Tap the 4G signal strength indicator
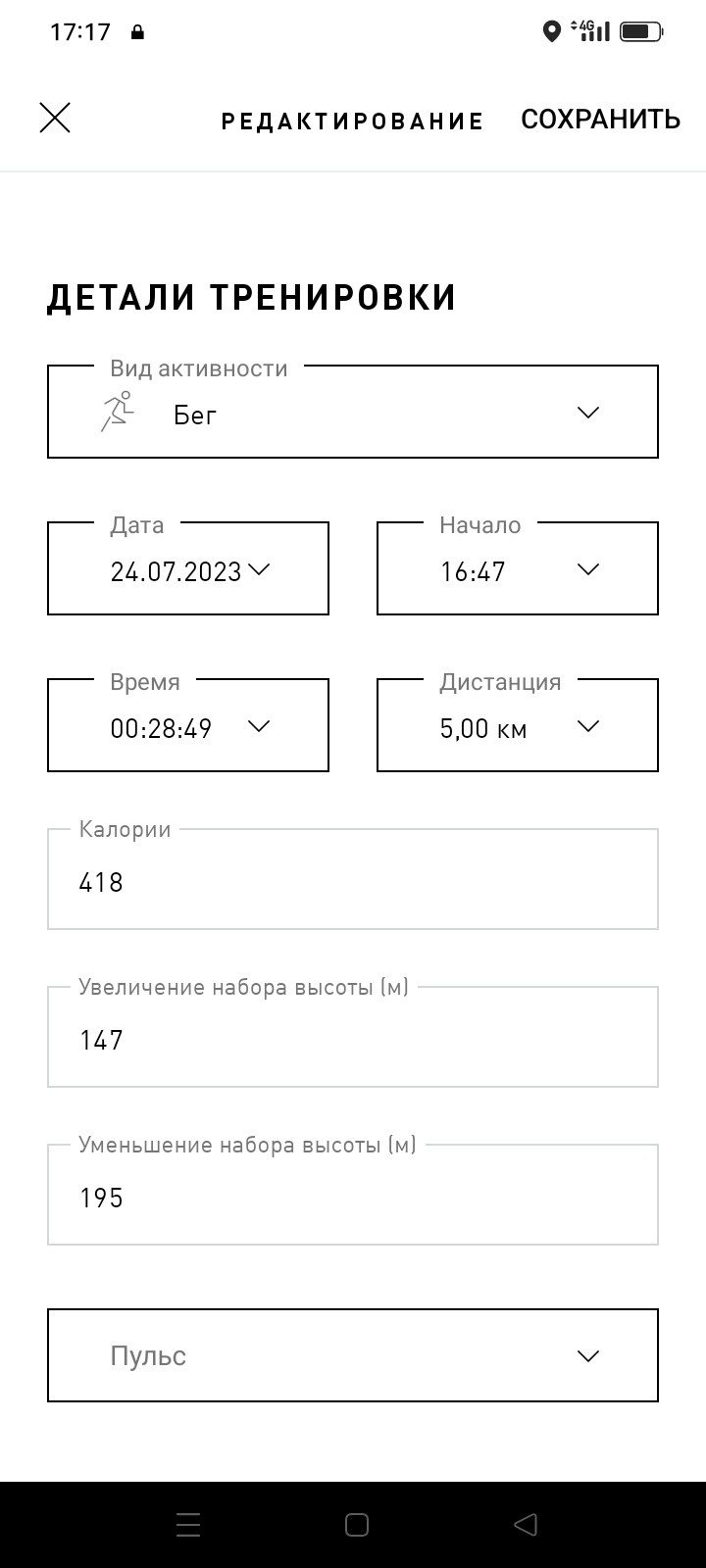 [589, 31]
